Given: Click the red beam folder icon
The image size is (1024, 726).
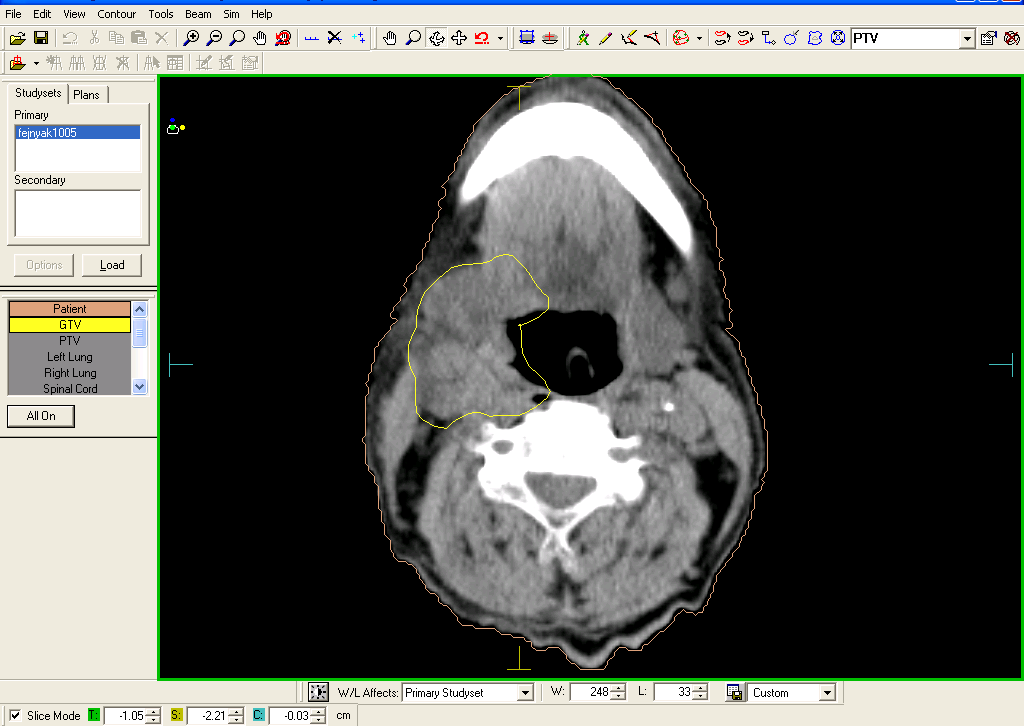Looking at the screenshot, I should 18,63.
